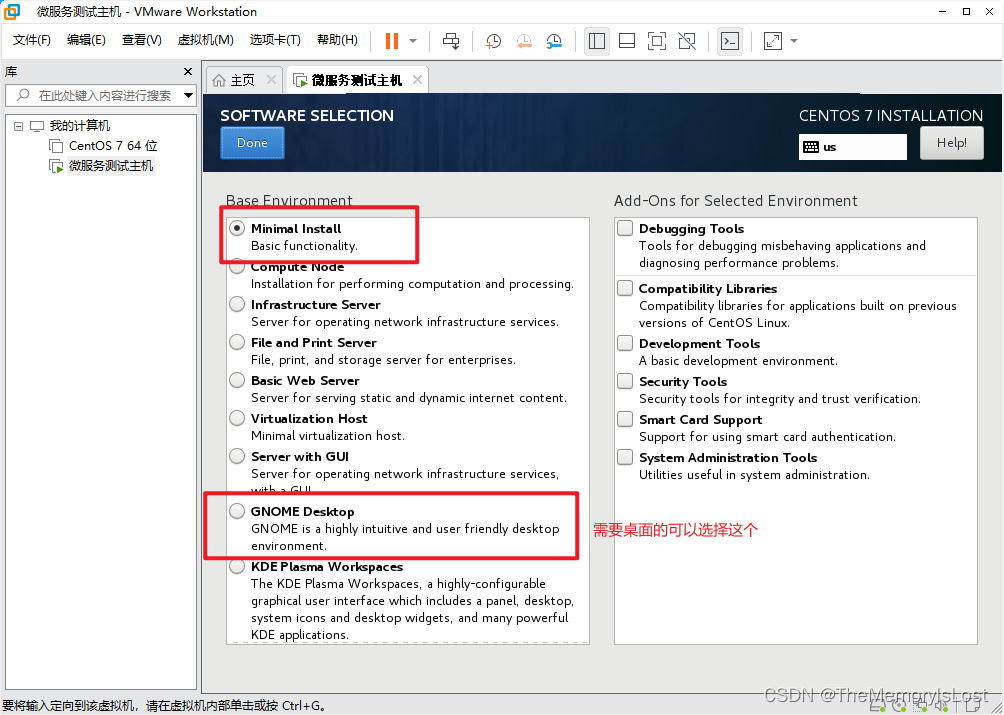Viewport: 1004px width, 715px height.
Task: Click the magnifier icon in library search
Action: (23, 95)
